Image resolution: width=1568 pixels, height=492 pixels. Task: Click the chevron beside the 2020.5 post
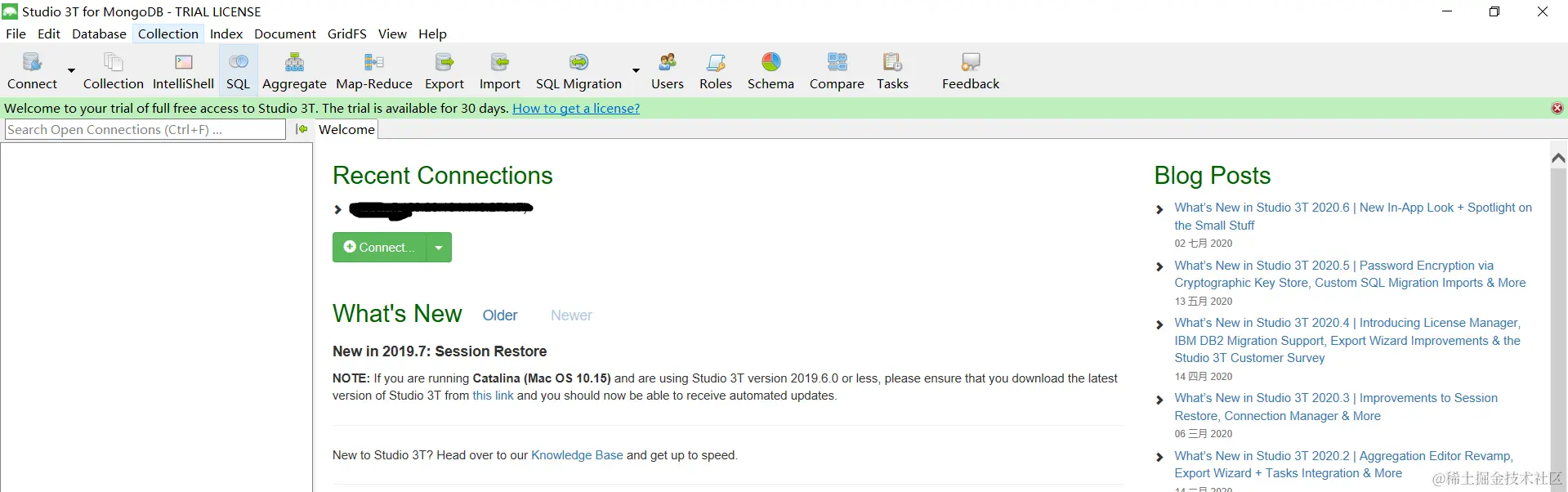point(1159,266)
